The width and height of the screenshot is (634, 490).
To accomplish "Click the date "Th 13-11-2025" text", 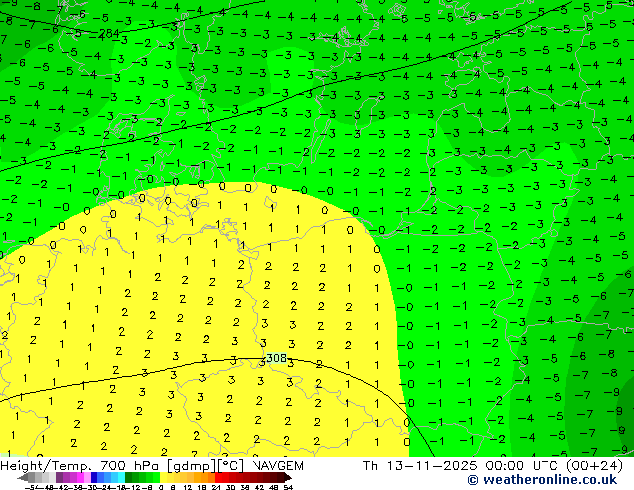I will (x=421, y=466).
